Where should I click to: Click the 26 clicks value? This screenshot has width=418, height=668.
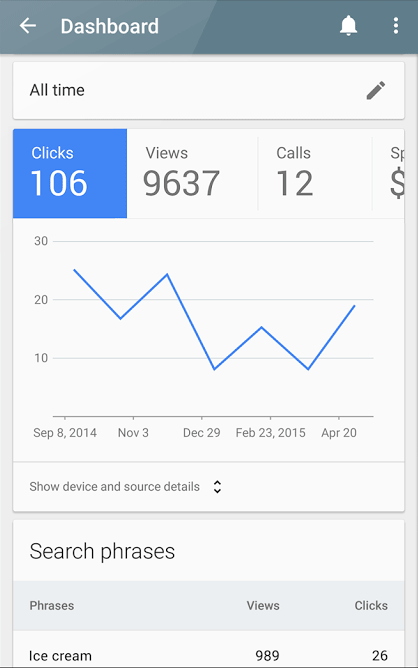pos(380,655)
